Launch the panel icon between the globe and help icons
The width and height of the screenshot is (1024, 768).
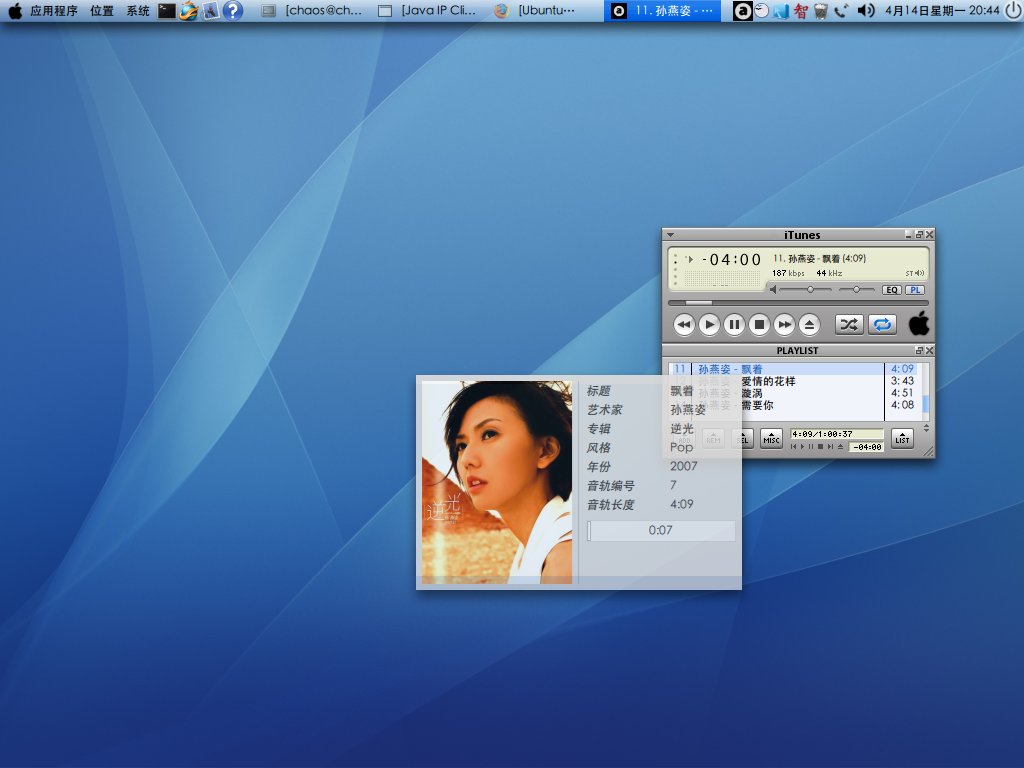(x=210, y=10)
